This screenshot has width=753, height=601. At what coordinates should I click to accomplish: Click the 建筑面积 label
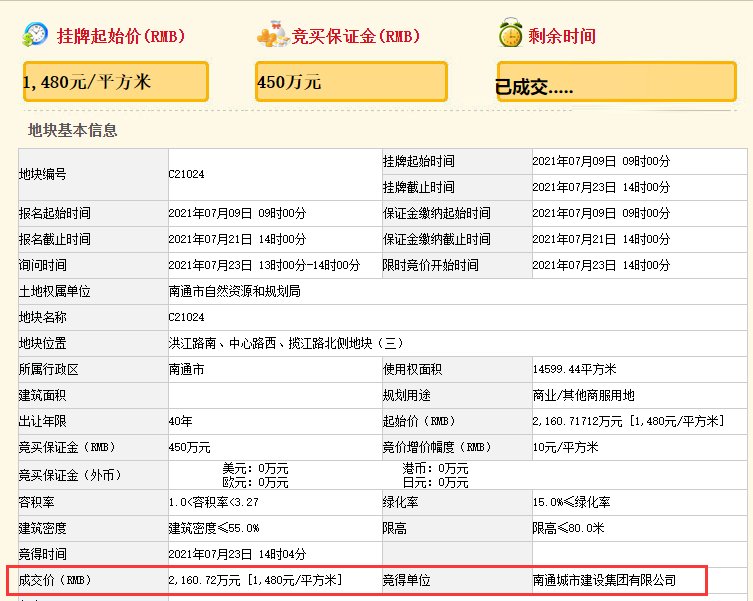(43, 395)
